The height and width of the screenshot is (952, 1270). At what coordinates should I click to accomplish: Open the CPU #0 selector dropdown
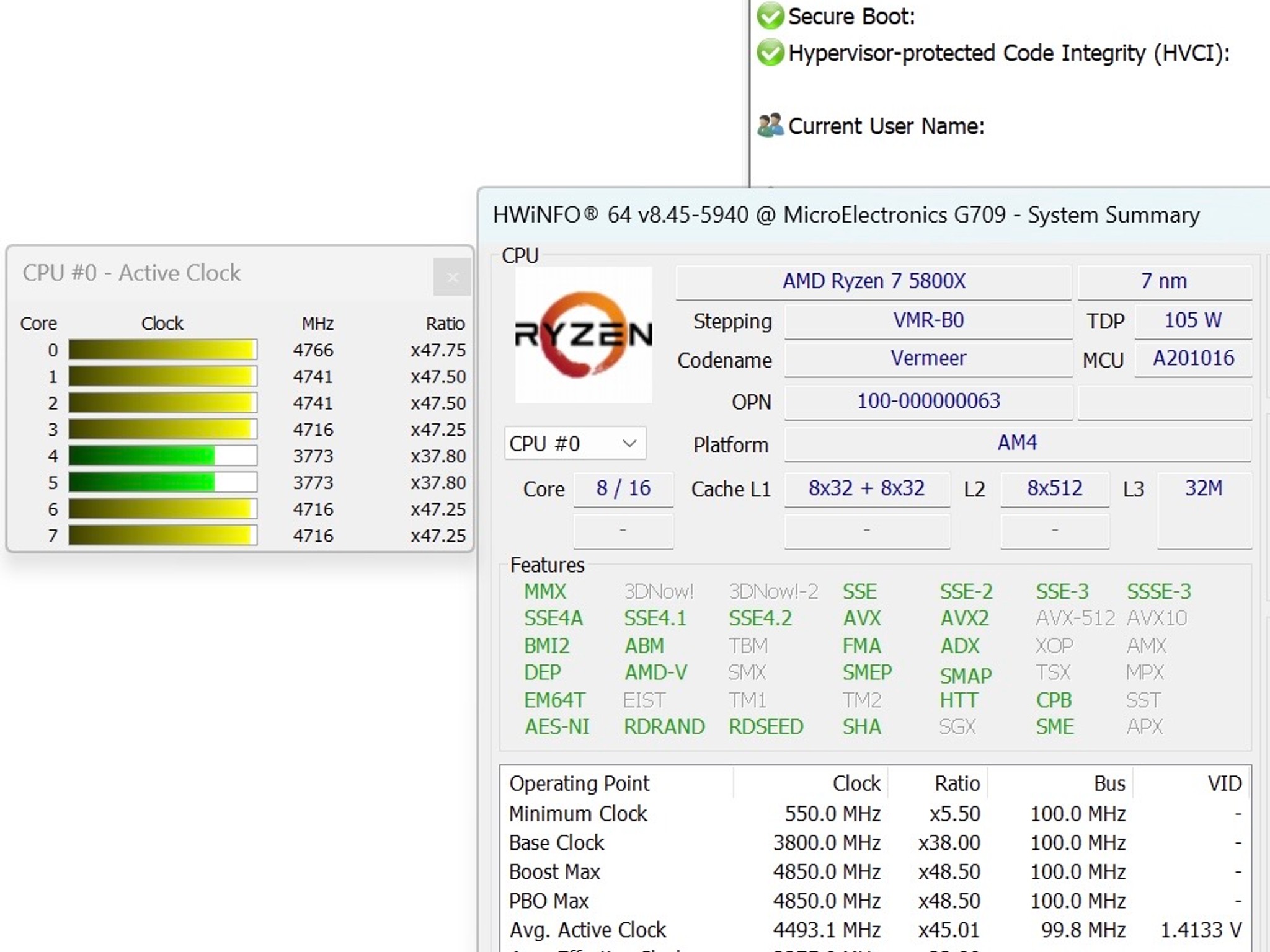pos(575,443)
